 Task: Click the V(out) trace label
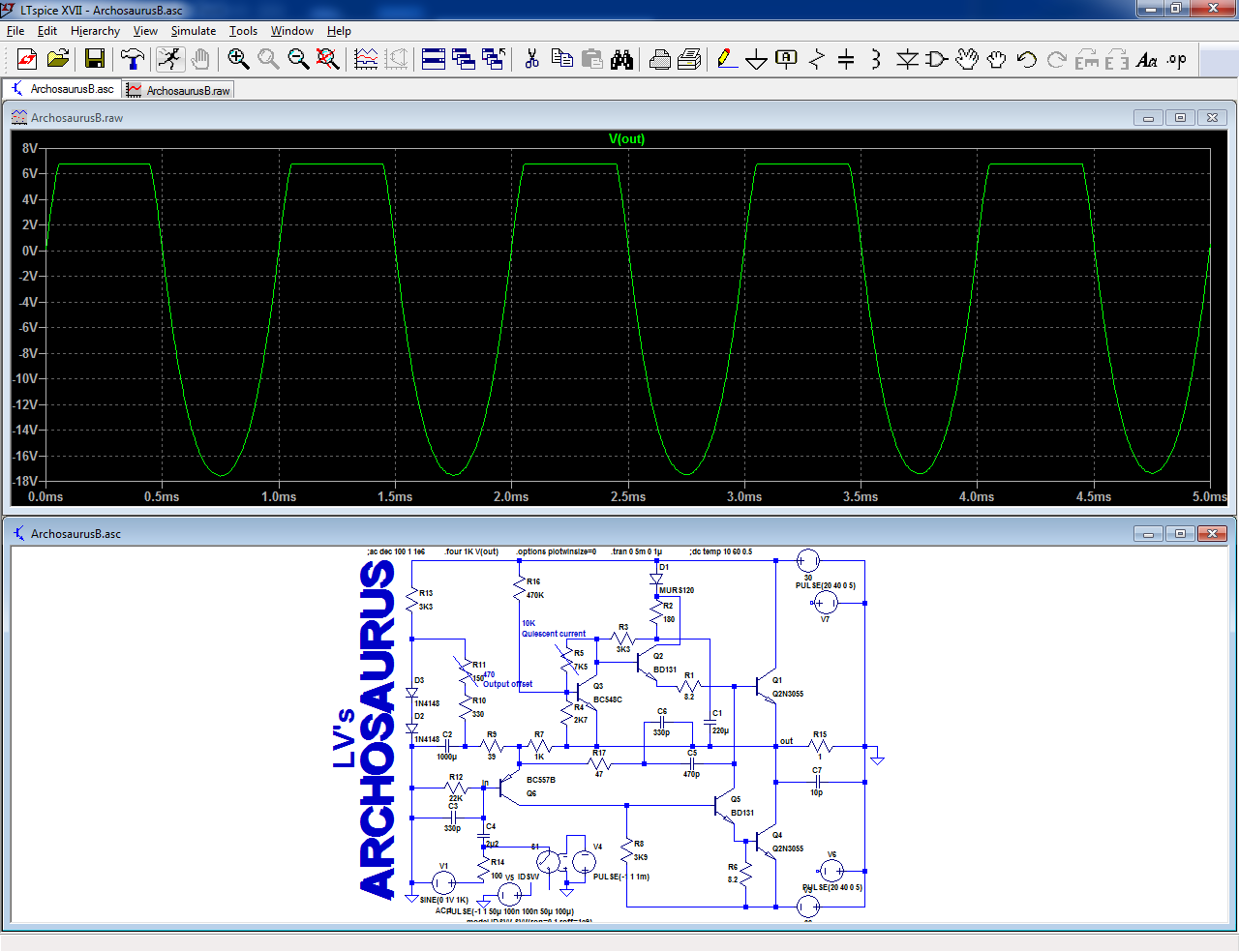click(626, 138)
